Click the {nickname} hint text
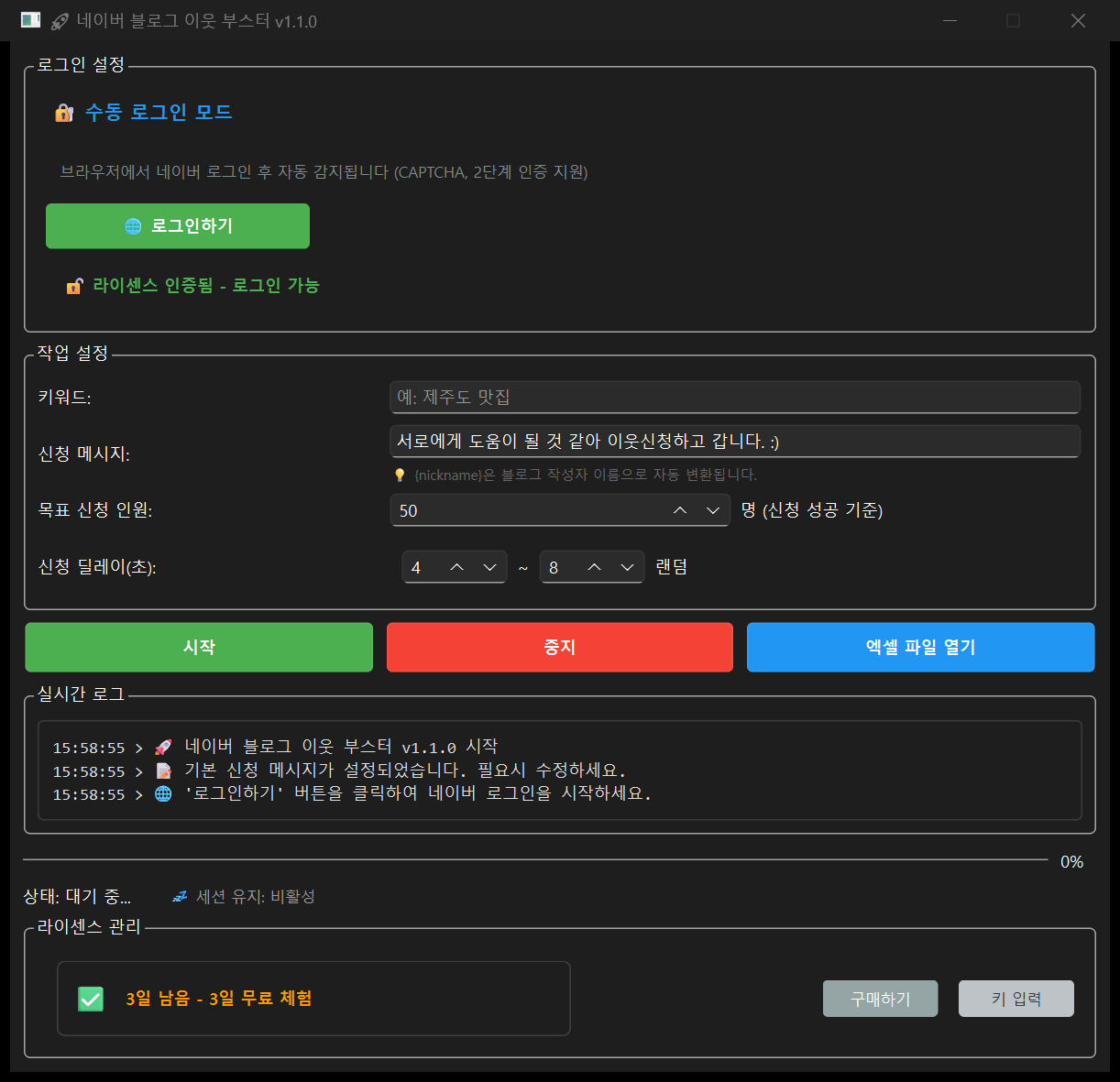Image resolution: width=1120 pixels, height=1082 pixels. click(586, 475)
